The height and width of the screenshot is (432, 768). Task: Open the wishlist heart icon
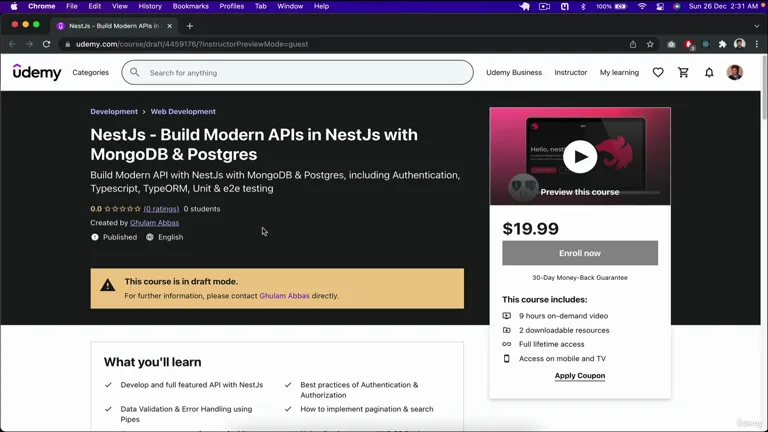pos(658,72)
